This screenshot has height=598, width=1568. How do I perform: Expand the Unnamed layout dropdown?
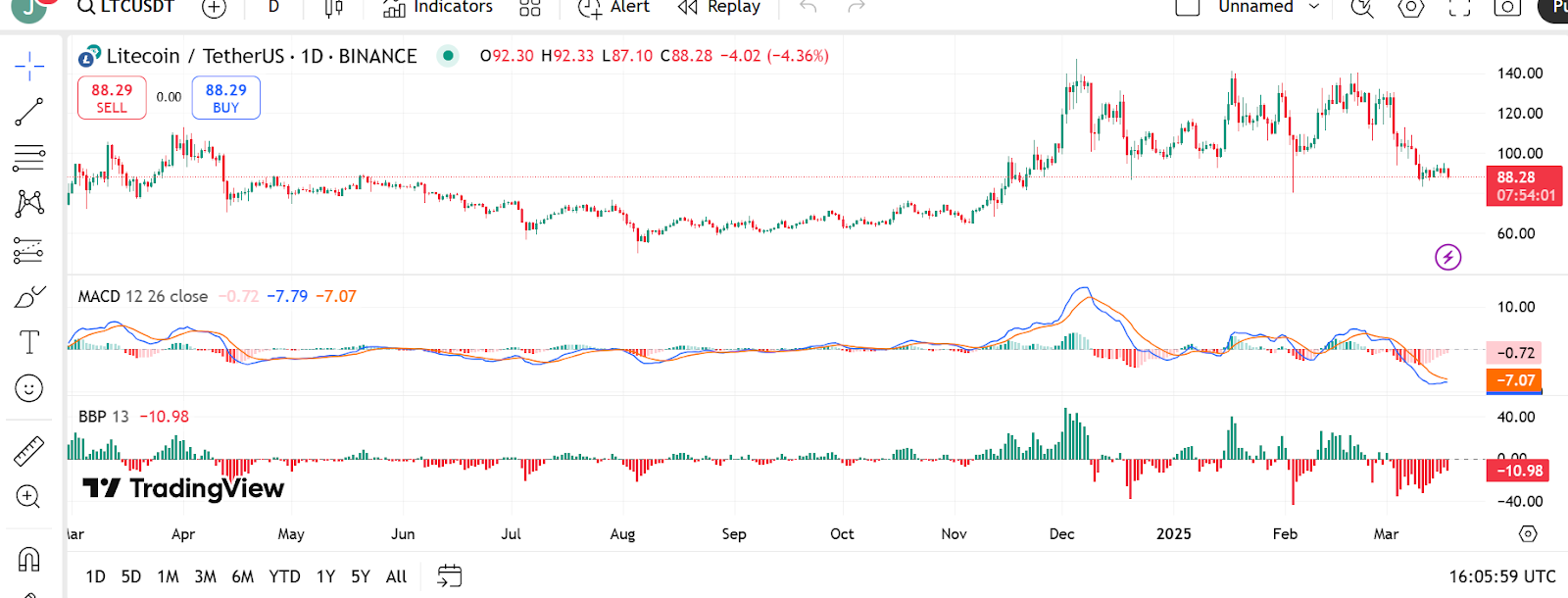point(1269,7)
